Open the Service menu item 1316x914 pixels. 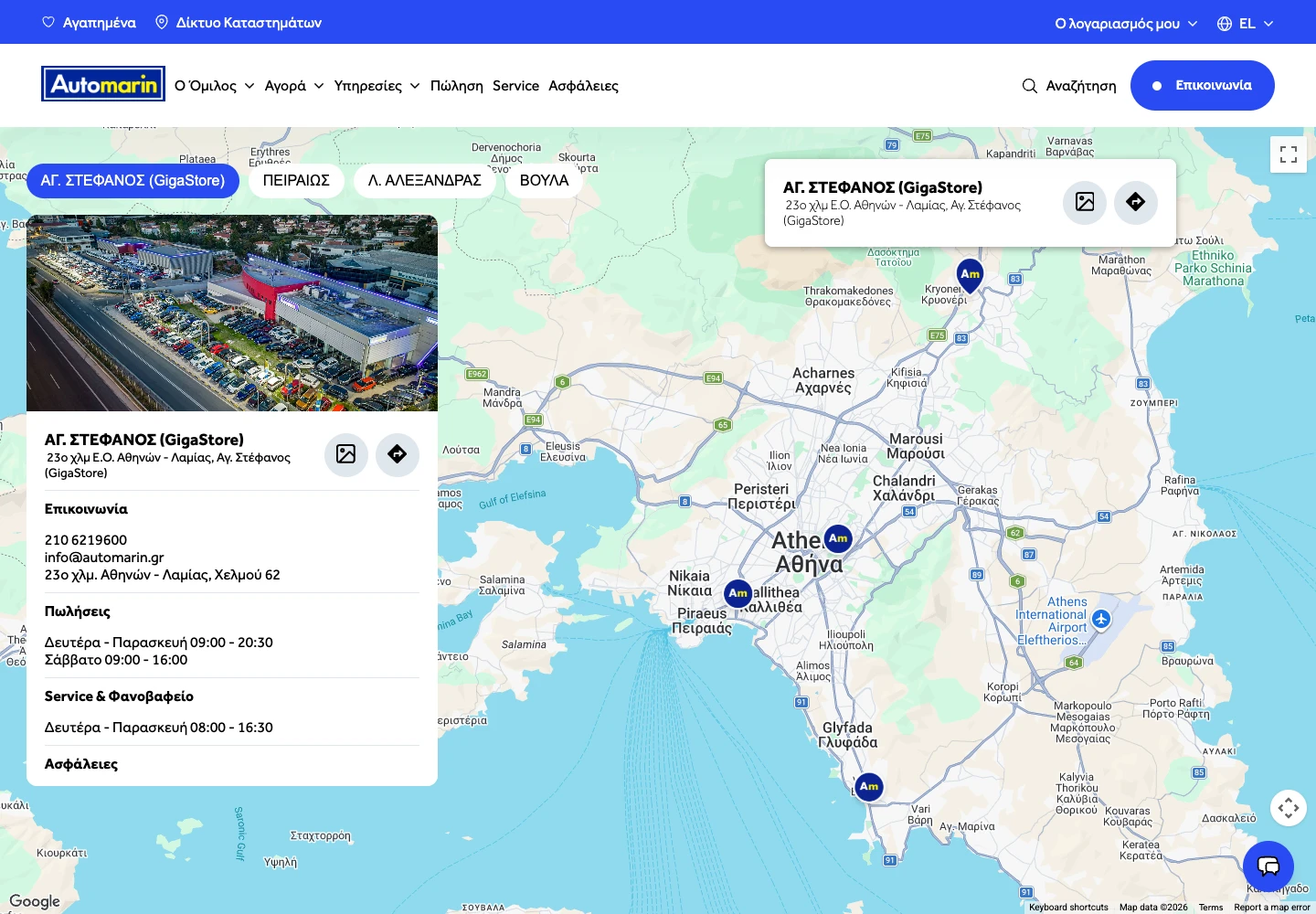point(515,86)
